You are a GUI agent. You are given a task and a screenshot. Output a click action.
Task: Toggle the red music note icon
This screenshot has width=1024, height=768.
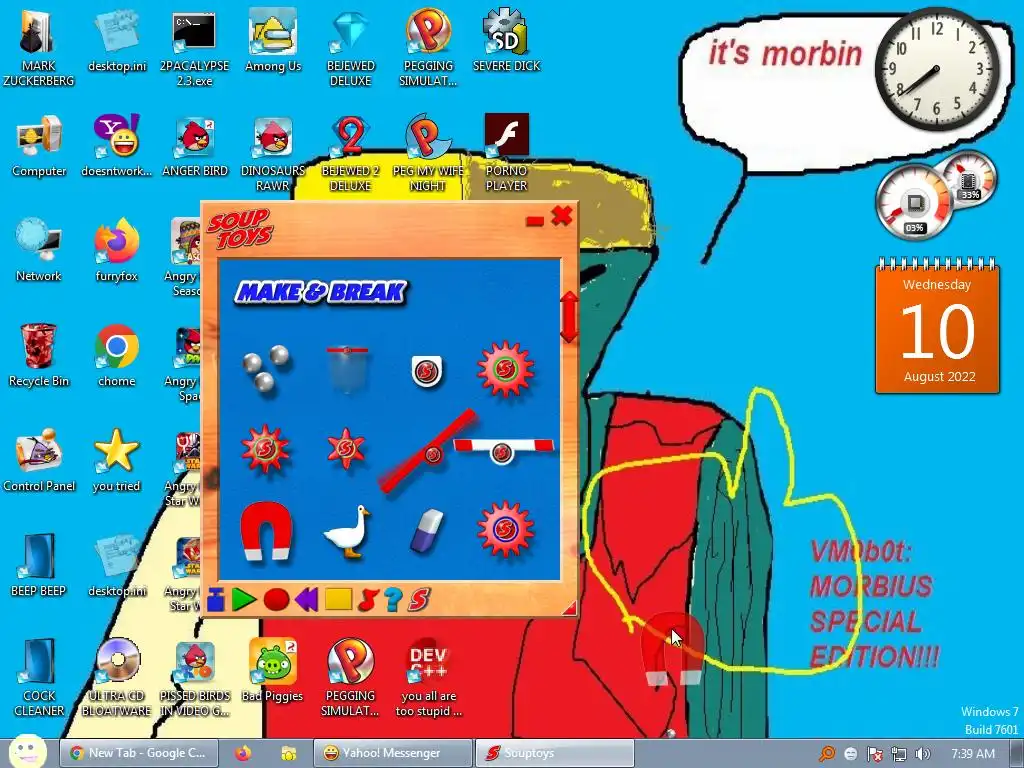point(368,600)
